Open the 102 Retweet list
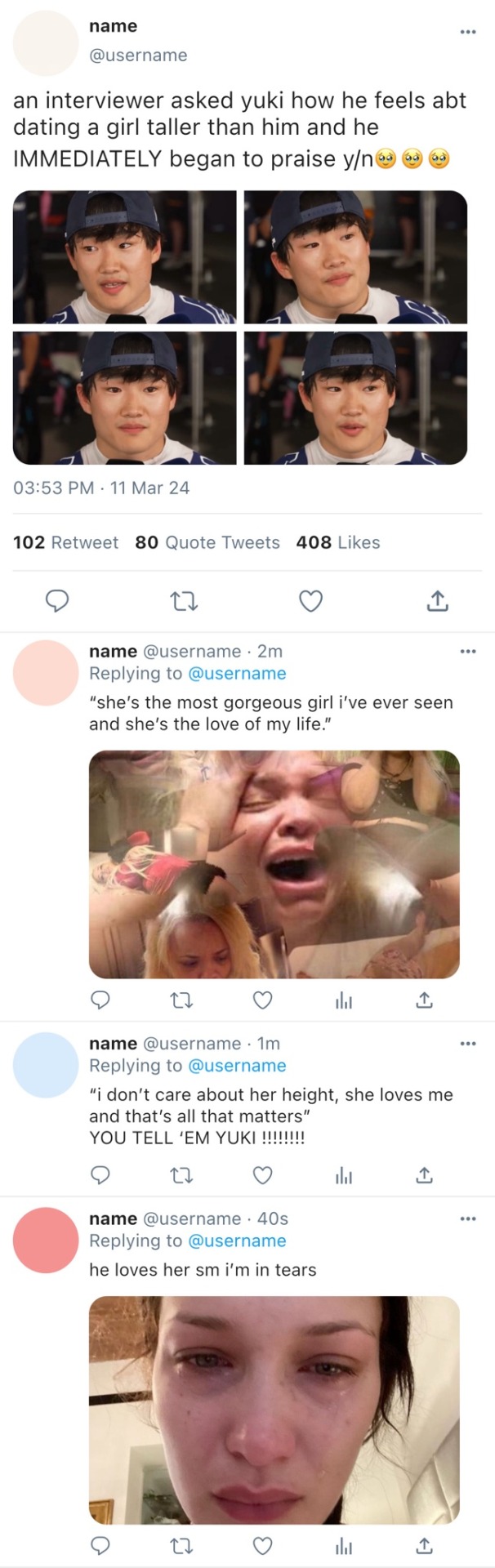 pos(65,542)
